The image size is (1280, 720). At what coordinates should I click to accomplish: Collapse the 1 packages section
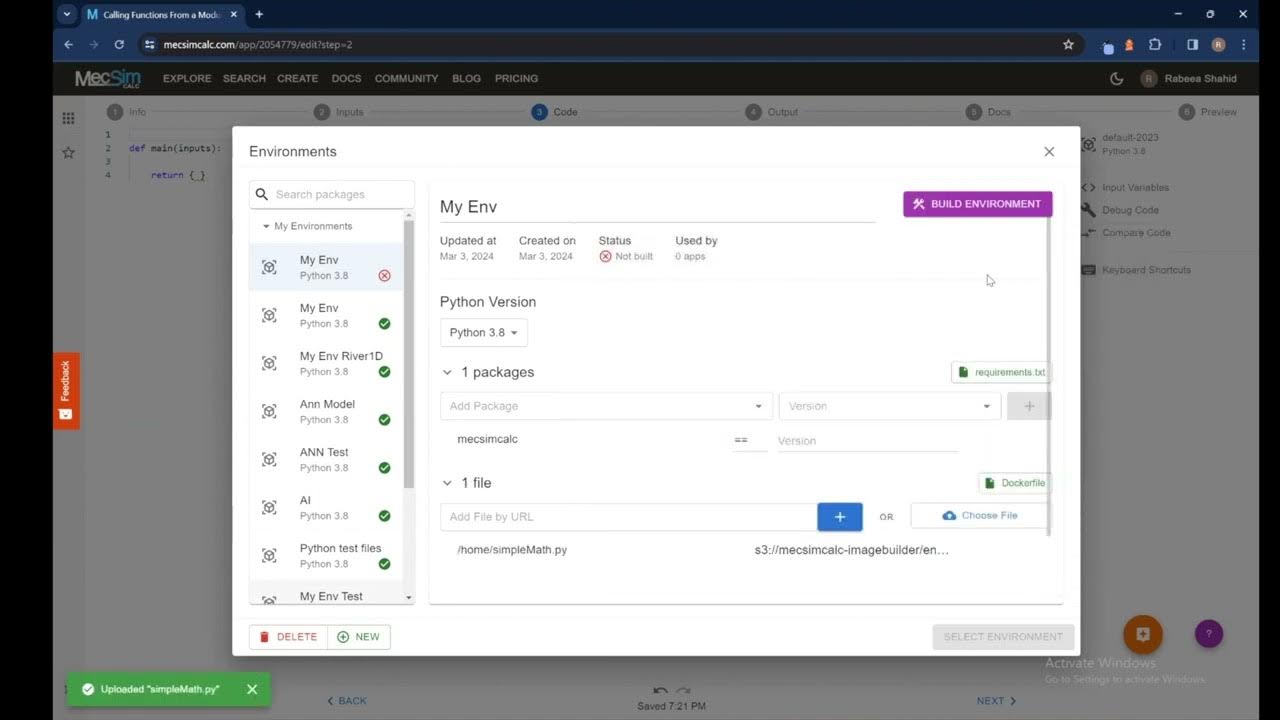(447, 372)
